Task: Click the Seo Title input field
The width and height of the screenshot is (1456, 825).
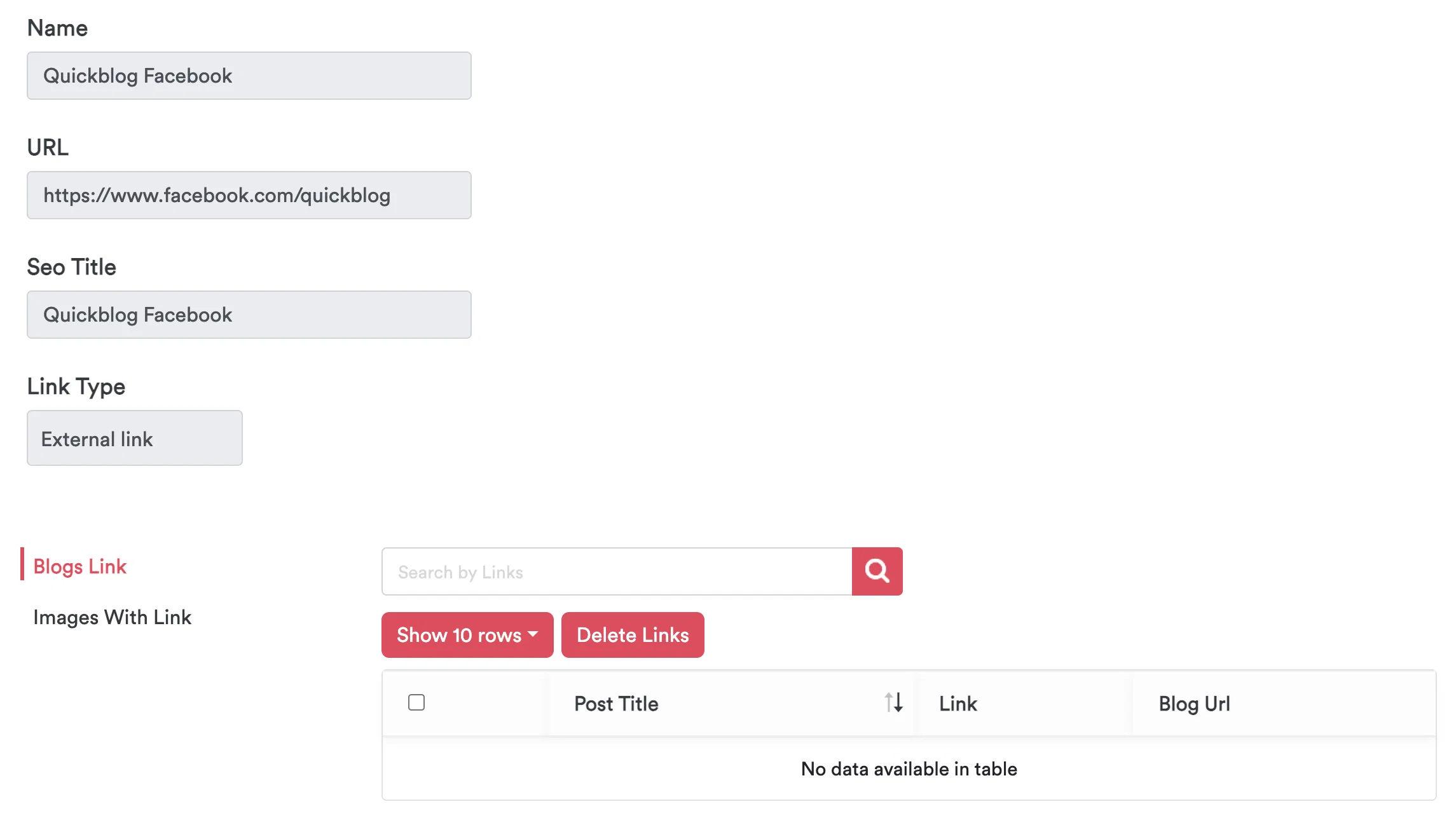Action: point(249,315)
